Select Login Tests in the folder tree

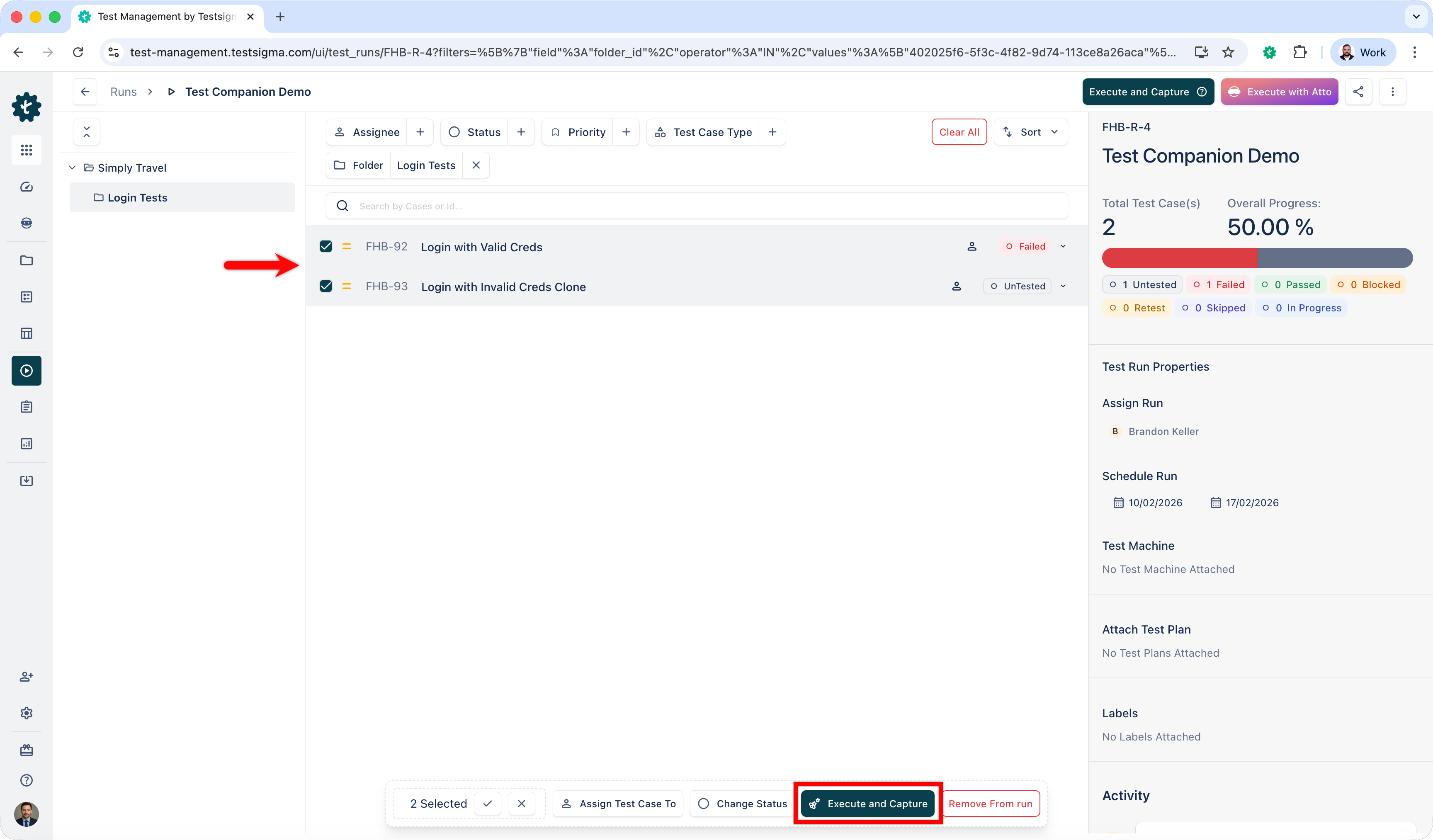point(138,197)
